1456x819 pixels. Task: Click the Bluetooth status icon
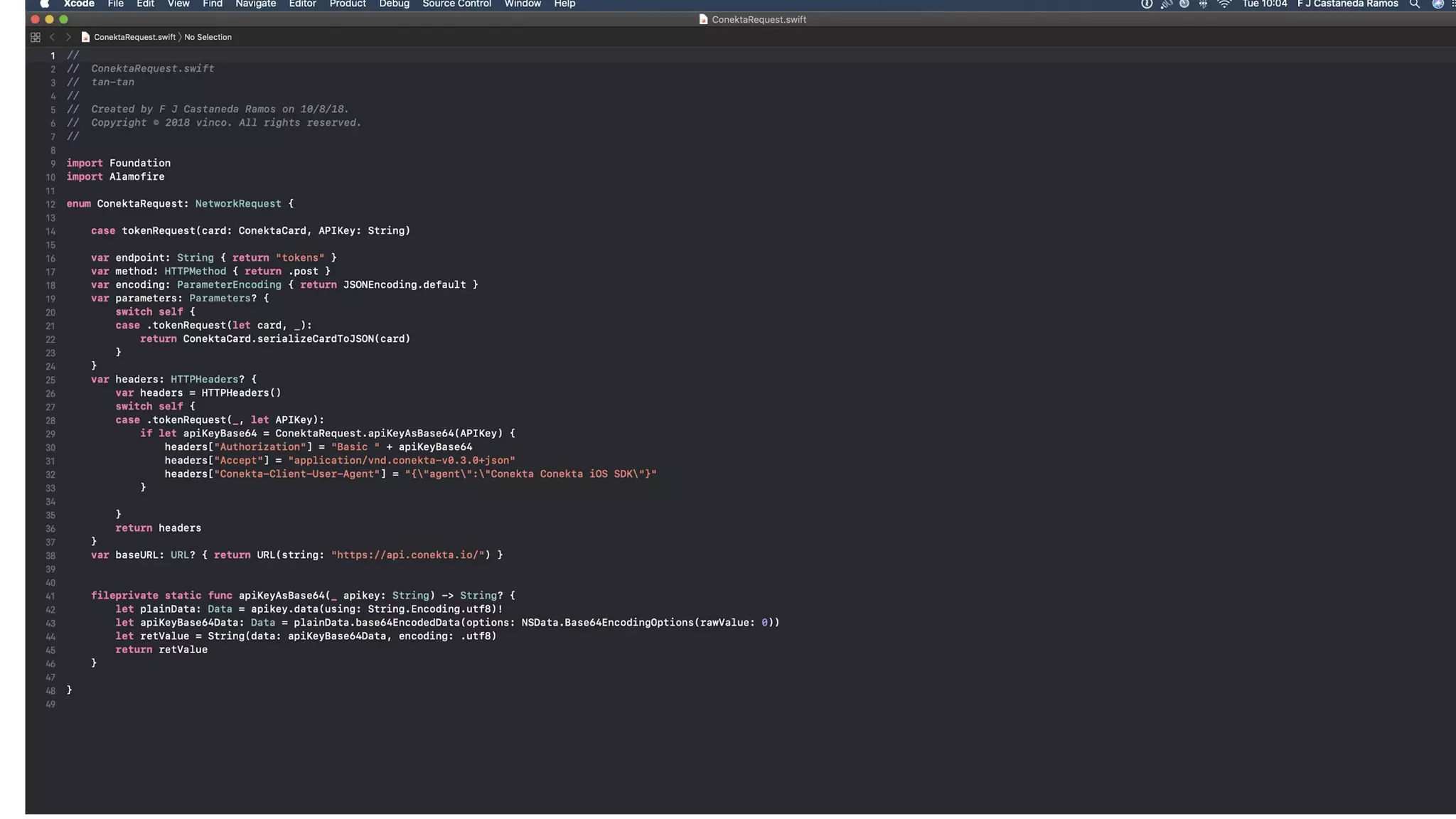(1203, 4)
